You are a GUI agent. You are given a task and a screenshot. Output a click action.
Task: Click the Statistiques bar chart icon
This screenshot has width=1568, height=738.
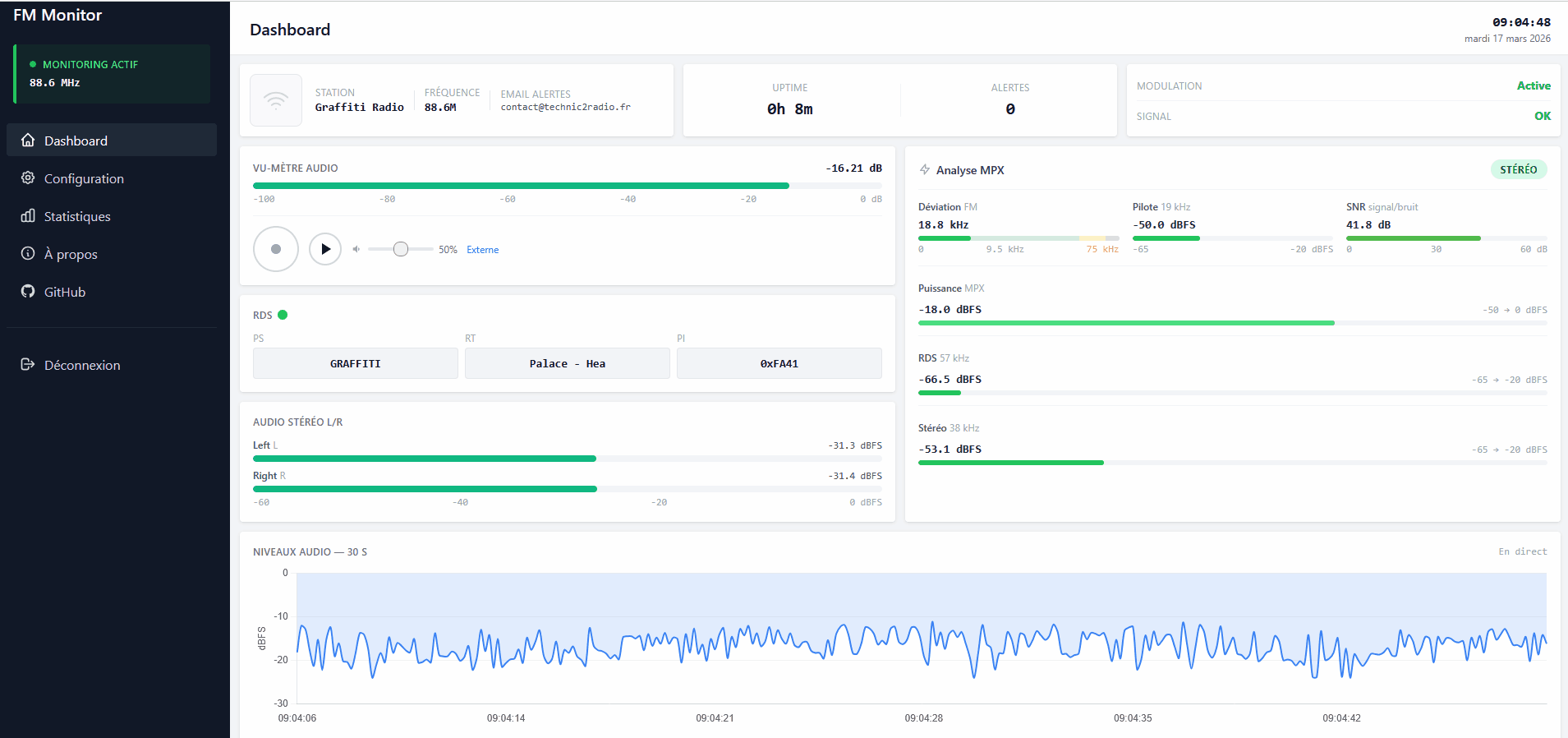(28, 216)
